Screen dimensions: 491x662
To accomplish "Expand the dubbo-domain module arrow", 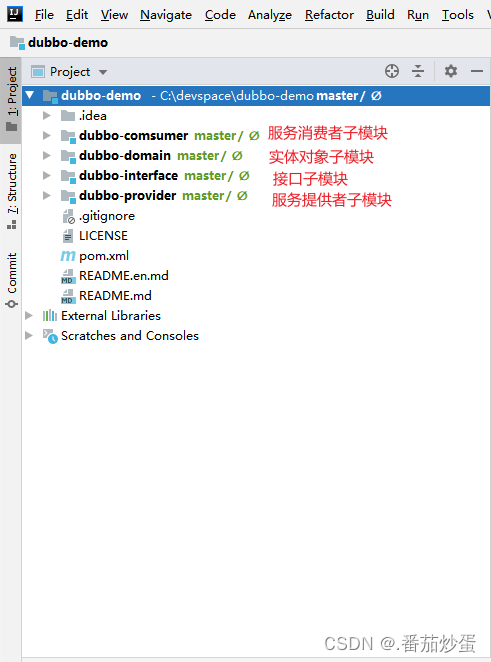I will click(x=47, y=156).
